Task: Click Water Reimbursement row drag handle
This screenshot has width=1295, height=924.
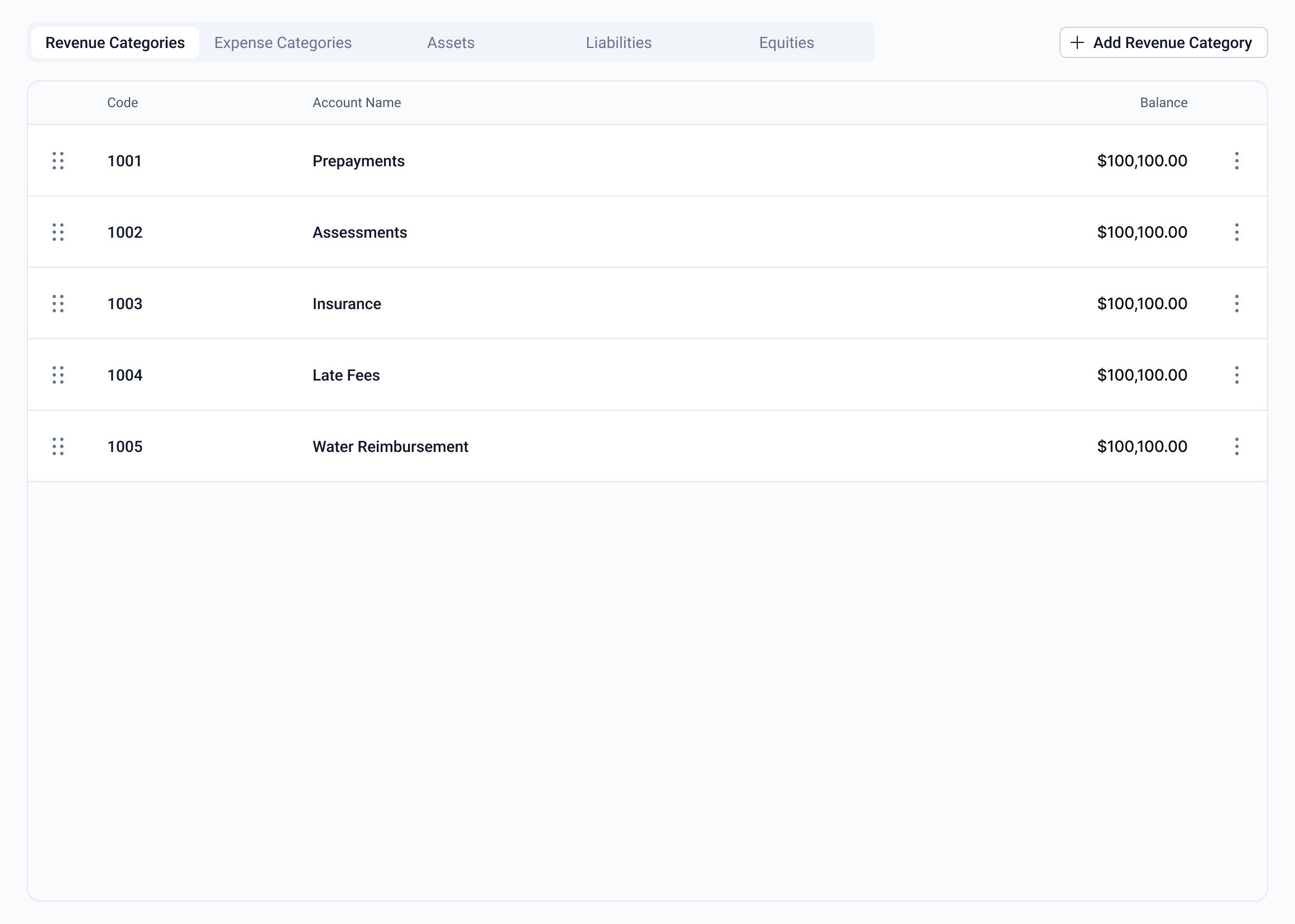Action: point(57,446)
